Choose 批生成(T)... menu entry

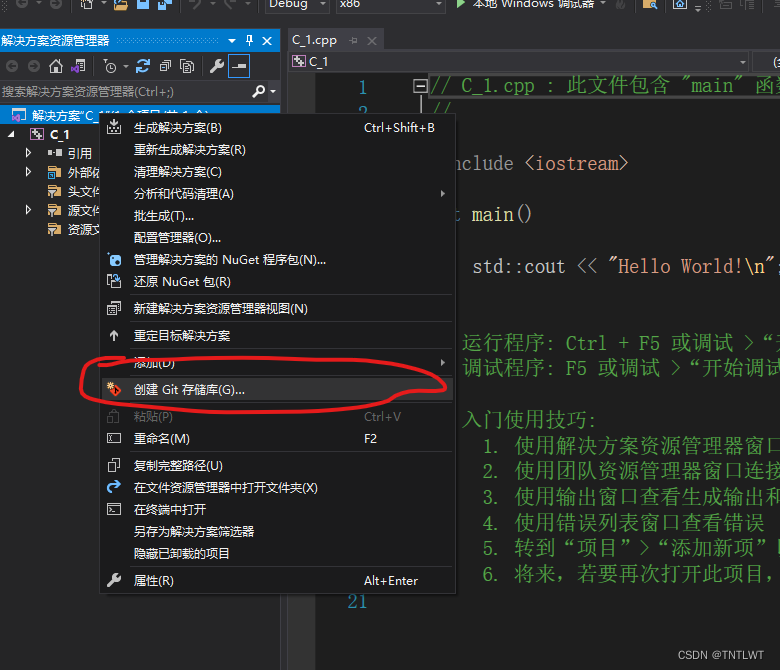[x=278, y=215]
